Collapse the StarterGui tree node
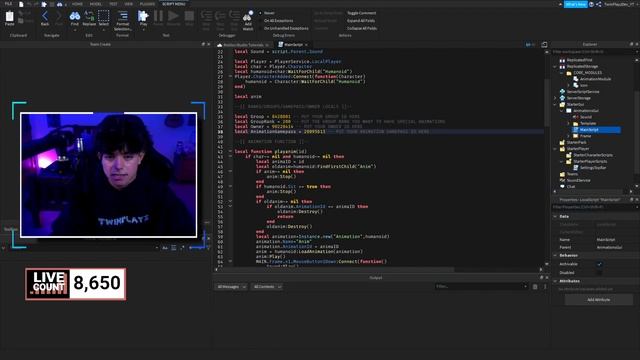The height and width of the screenshot is (360, 640). click(x=555, y=104)
